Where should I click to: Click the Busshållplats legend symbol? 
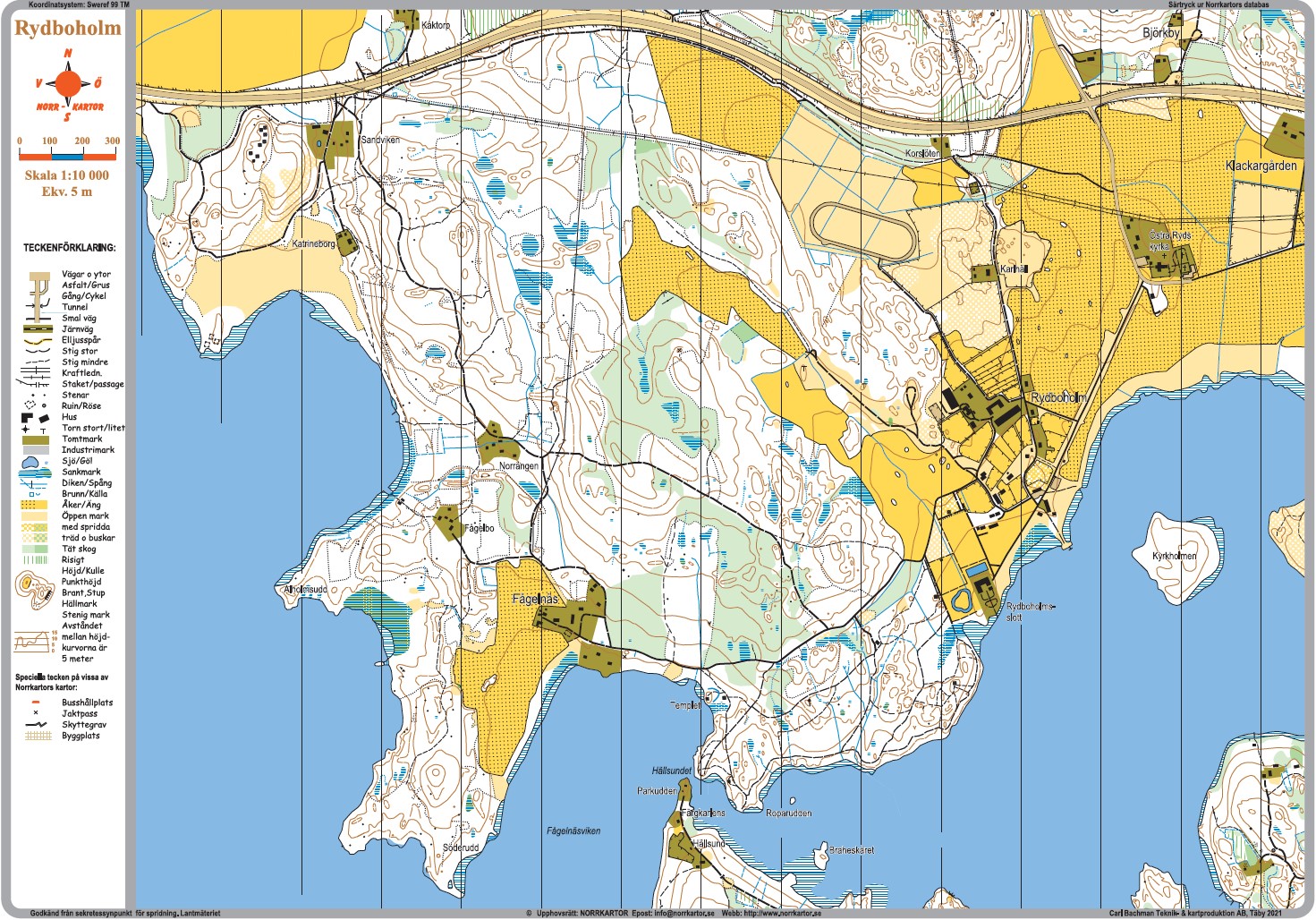(36, 703)
